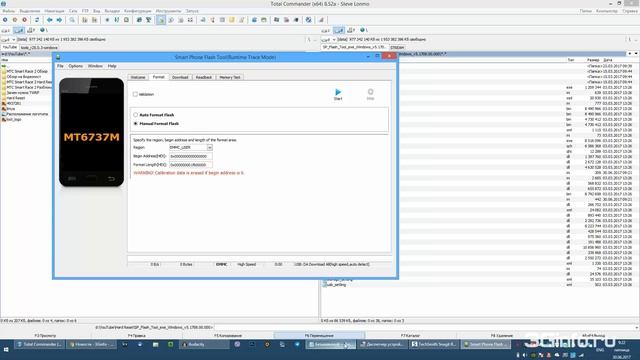Open Device Manager (Диспетчер устройств) taskbar item
Image resolution: width=640 pixels, height=360 pixels.
click(x=382, y=345)
